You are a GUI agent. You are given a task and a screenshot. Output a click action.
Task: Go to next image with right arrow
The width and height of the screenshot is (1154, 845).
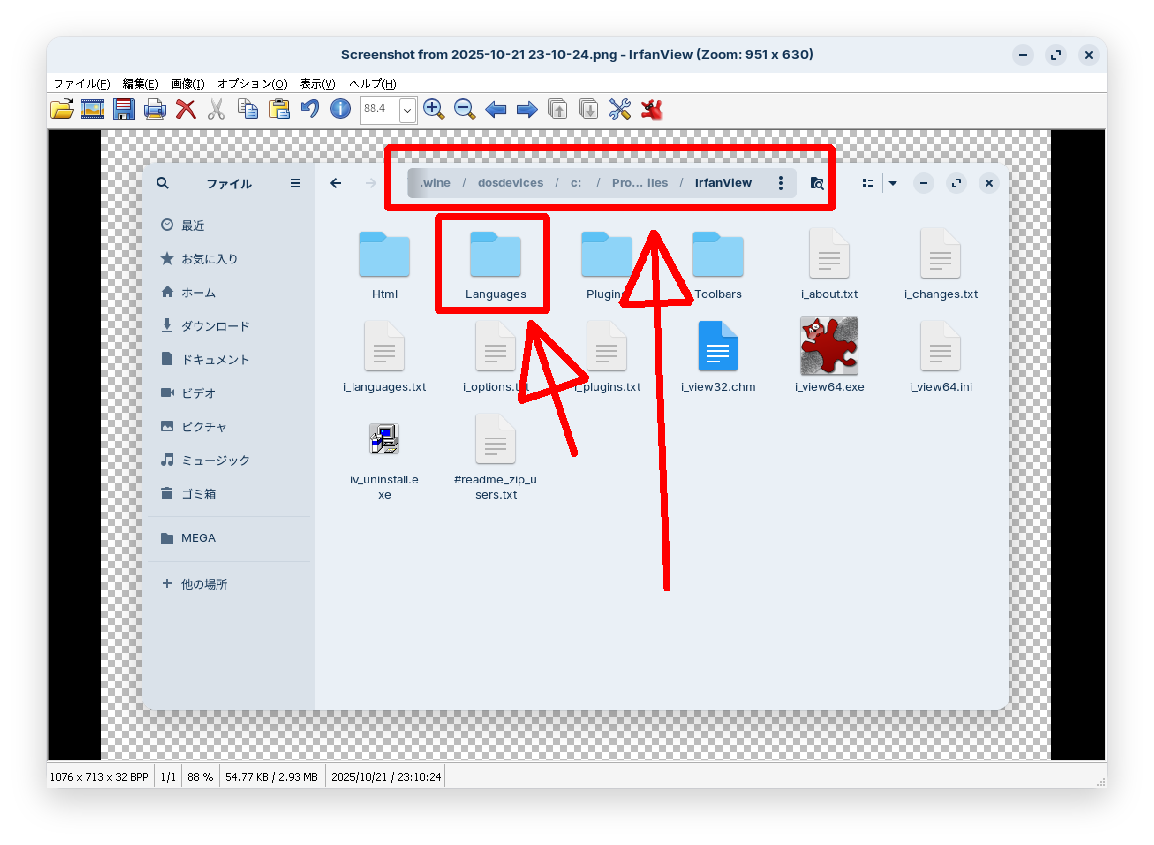coord(527,109)
